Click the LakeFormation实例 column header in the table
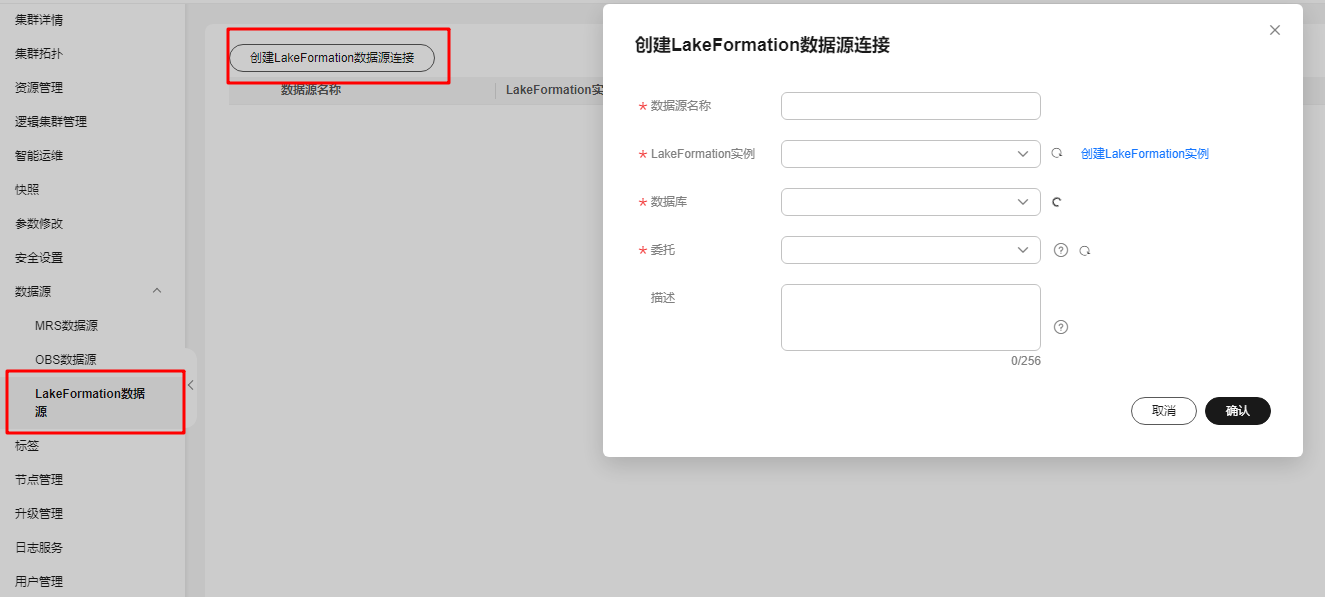The height and width of the screenshot is (597, 1325). pyautogui.click(x=554, y=90)
